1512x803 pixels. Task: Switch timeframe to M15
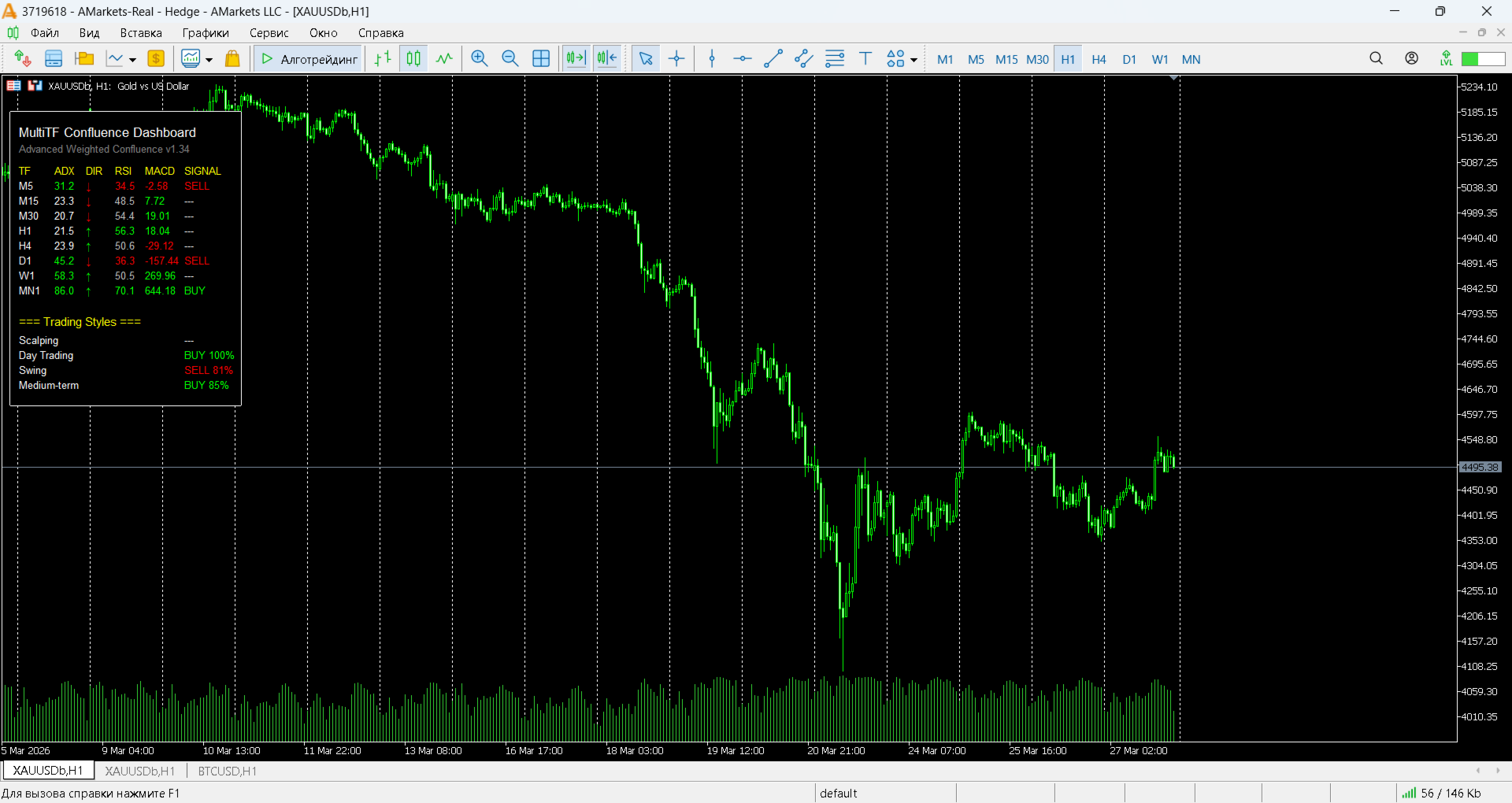1006,59
